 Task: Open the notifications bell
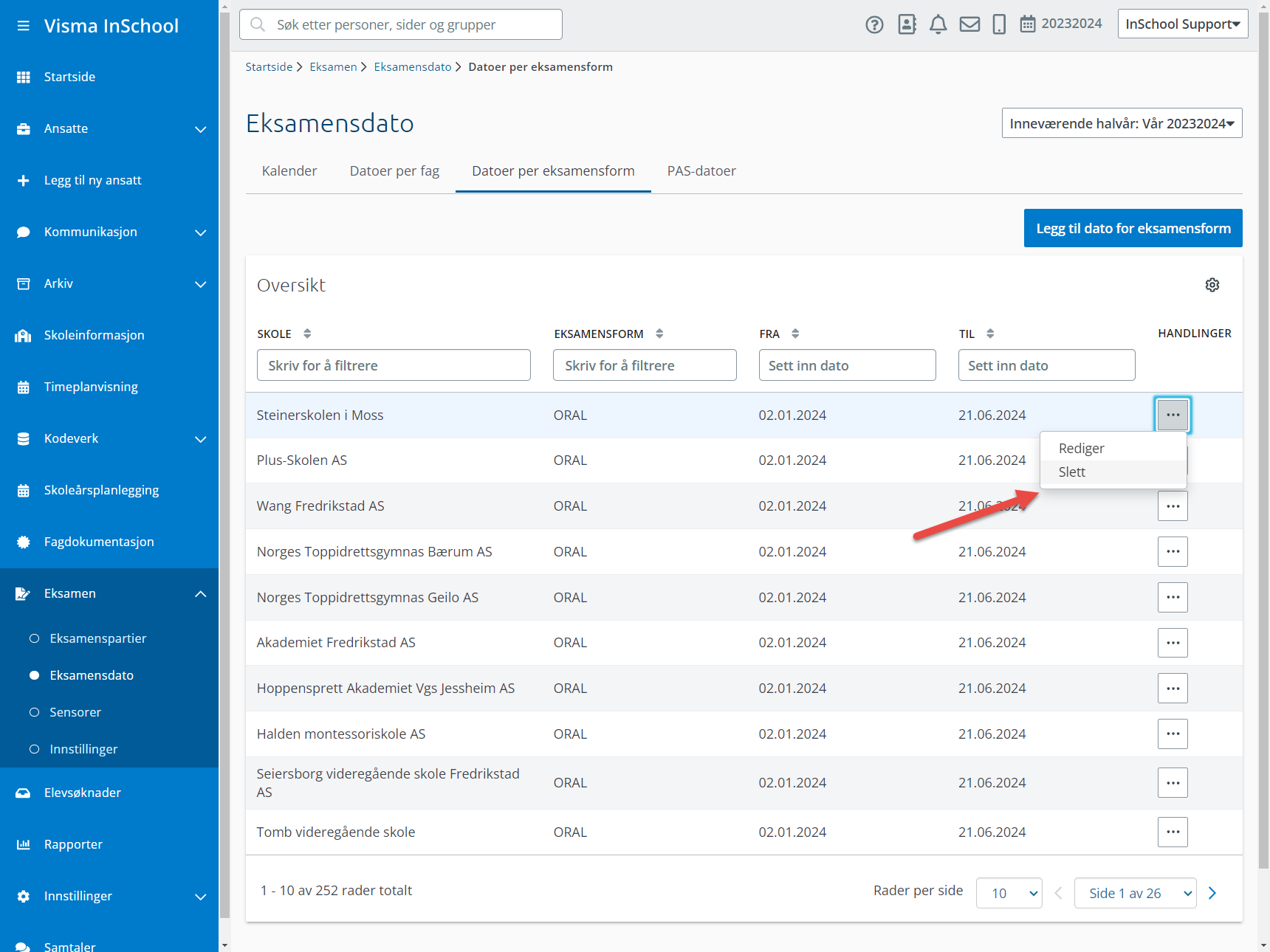[x=938, y=24]
